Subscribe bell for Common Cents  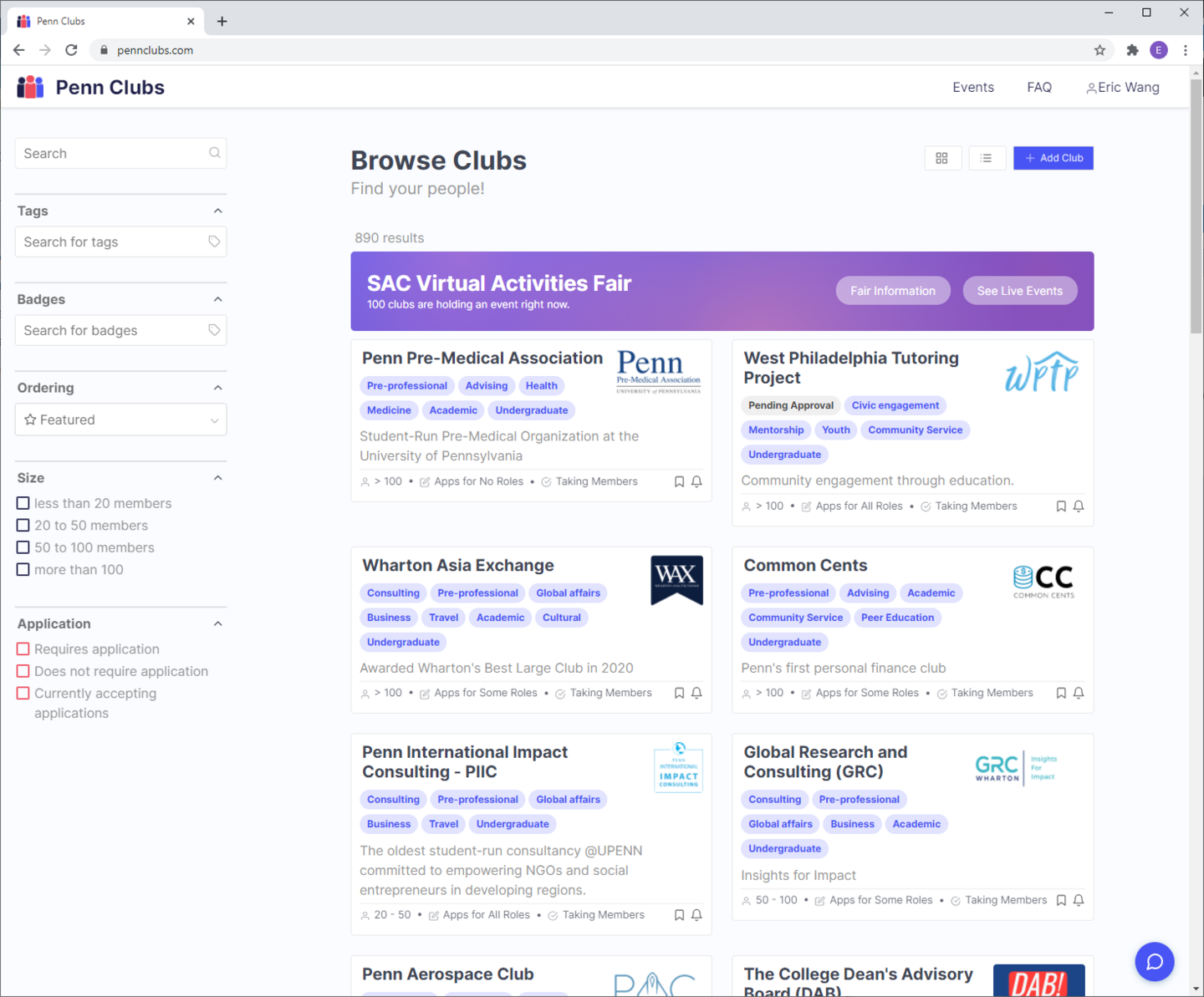coord(1079,693)
